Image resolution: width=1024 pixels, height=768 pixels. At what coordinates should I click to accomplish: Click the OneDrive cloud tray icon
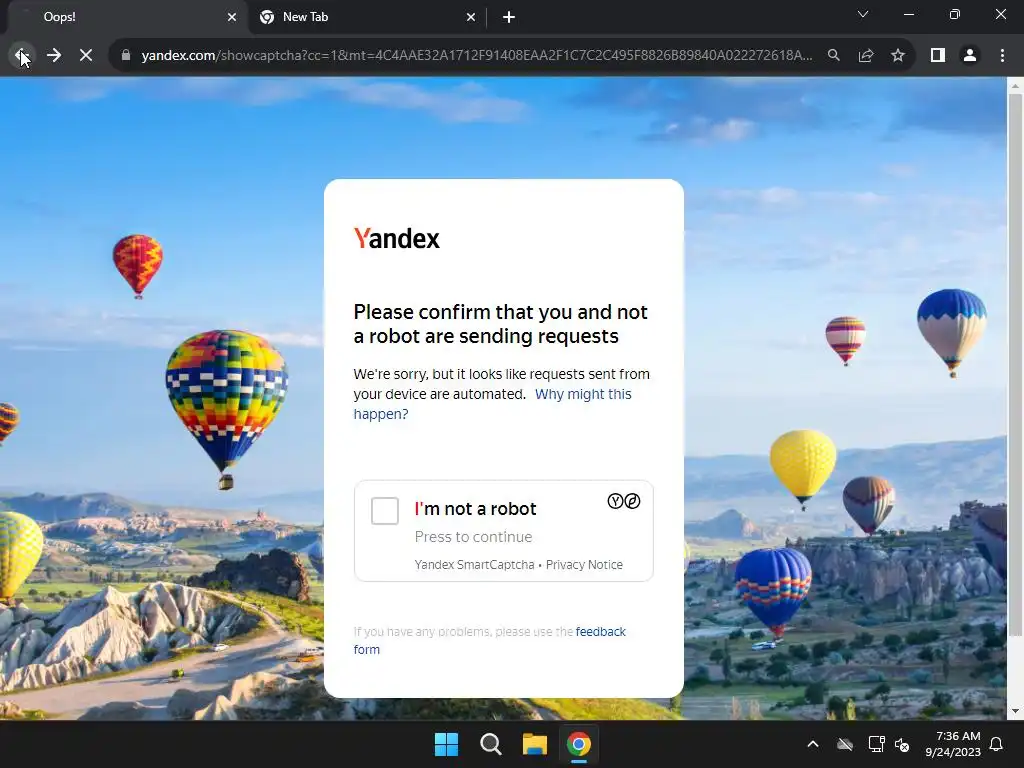click(x=845, y=744)
